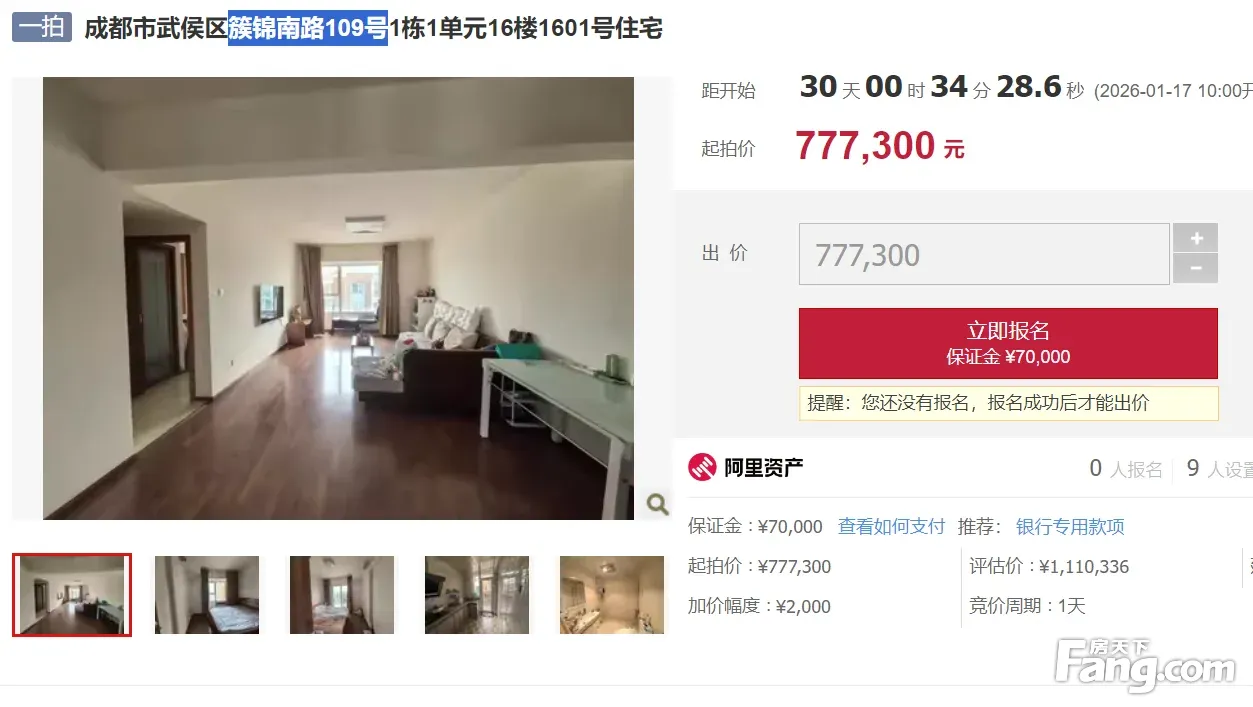Image resolution: width=1253 pixels, height=707 pixels.
Task: Click the magnifier zoom icon on photo
Action: tap(657, 503)
